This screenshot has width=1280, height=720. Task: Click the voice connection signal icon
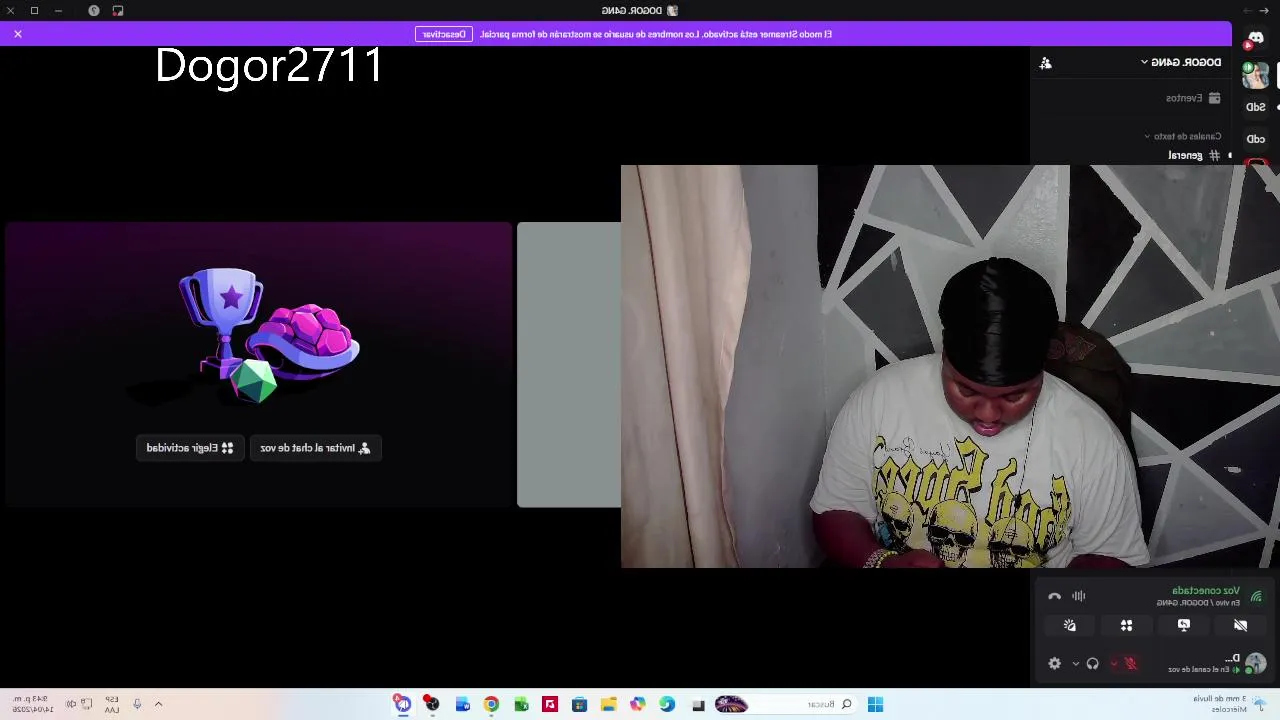(x=1256, y=596)
